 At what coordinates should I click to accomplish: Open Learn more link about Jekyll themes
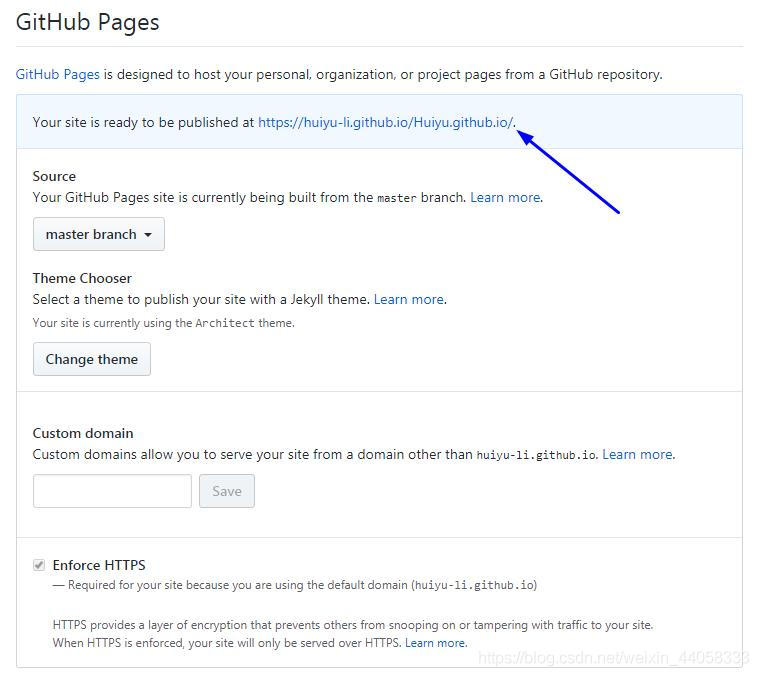pos(409,299)
